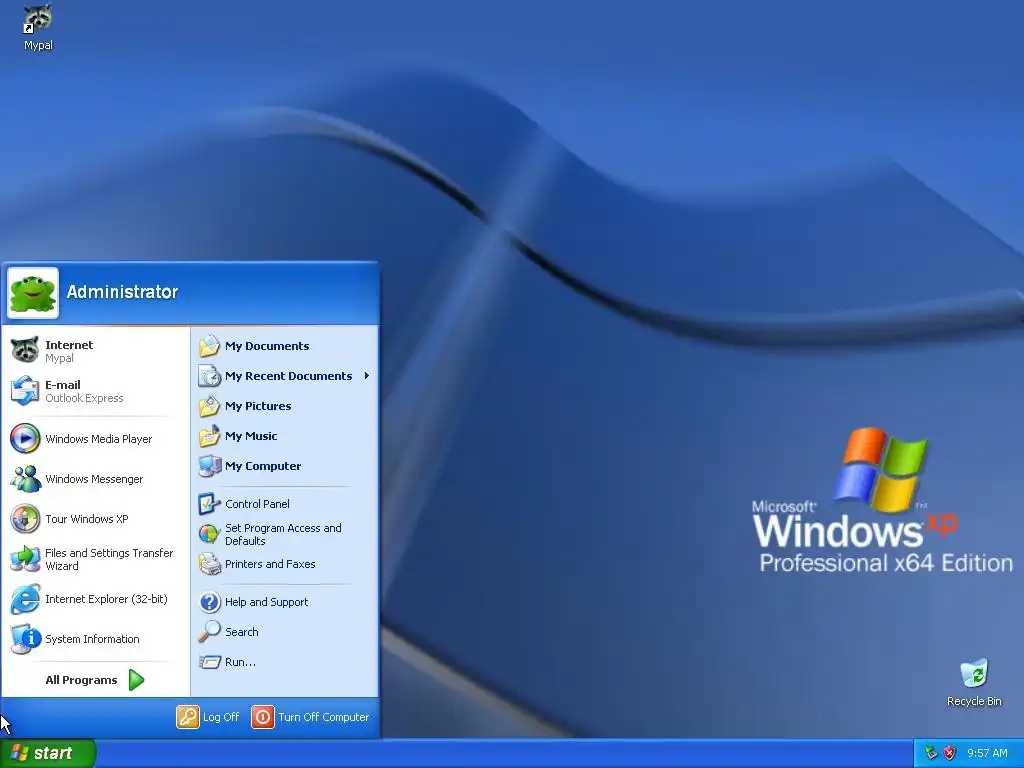Start Tour Windows XP icon
1024x768 pixels.
point(25,519)
